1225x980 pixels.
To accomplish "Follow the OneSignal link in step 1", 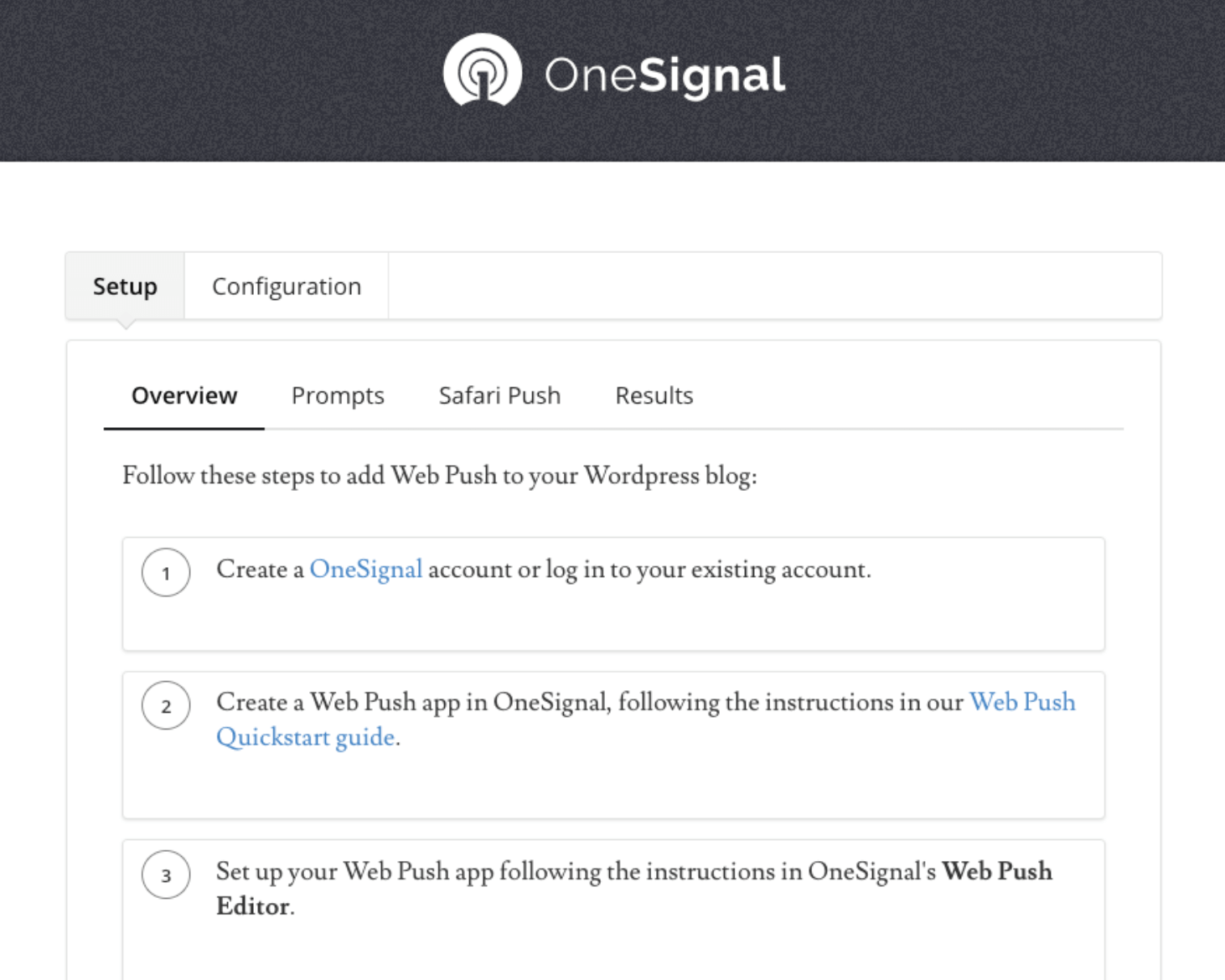I will [366, 570].
